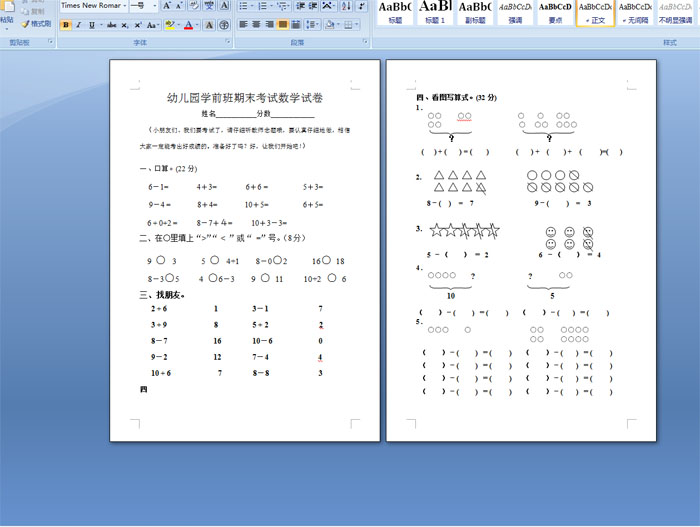
Task: Click the Line Spacing icon
Action: (311, 25)
